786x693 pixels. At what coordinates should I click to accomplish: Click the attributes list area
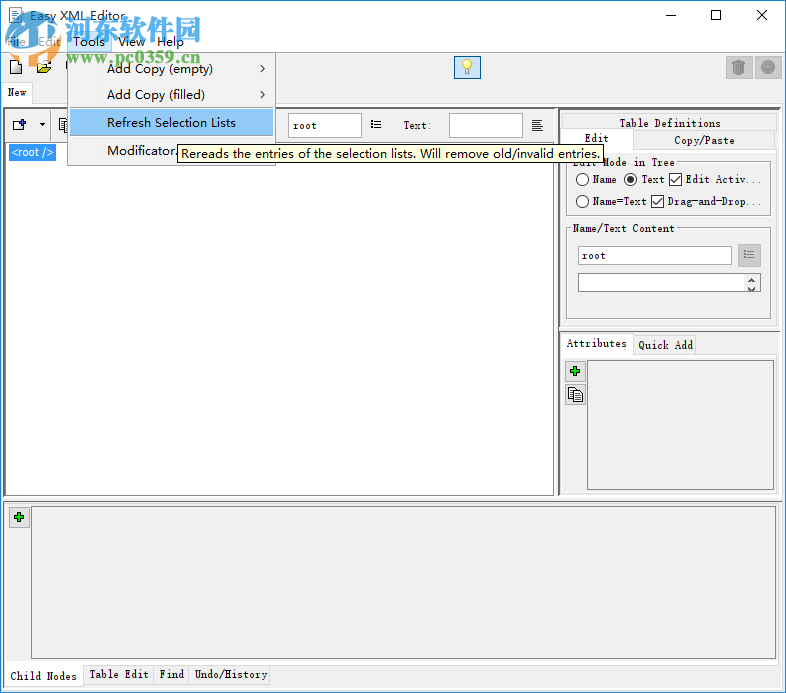680,425
